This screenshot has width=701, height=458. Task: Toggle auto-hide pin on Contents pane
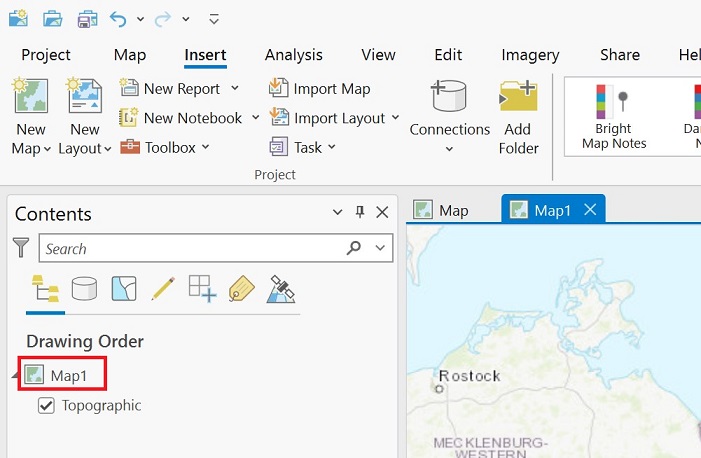(360, 212)
